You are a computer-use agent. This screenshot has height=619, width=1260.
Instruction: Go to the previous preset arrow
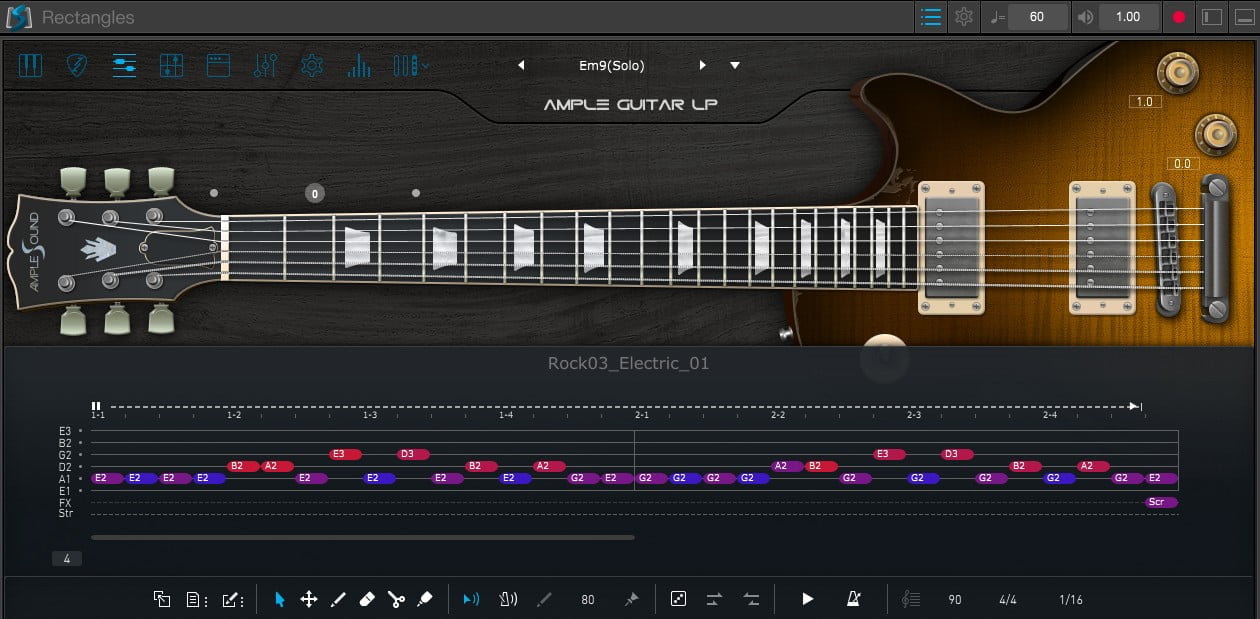click(521, 66)
